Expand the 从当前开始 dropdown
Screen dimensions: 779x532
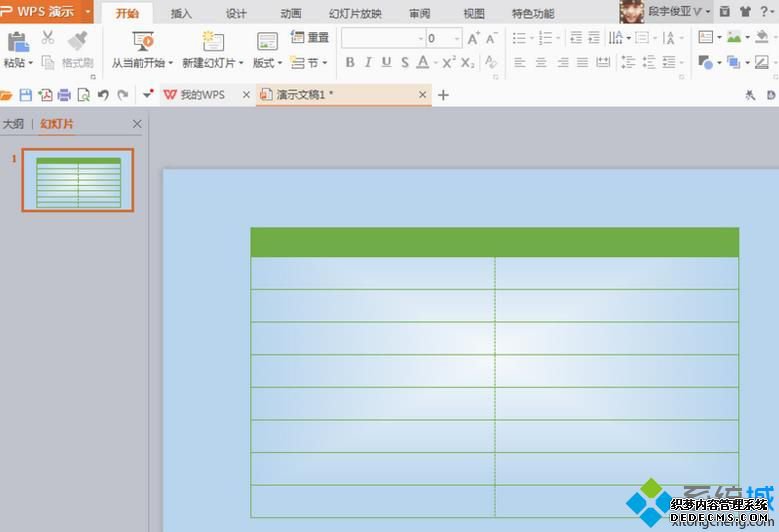170,63
